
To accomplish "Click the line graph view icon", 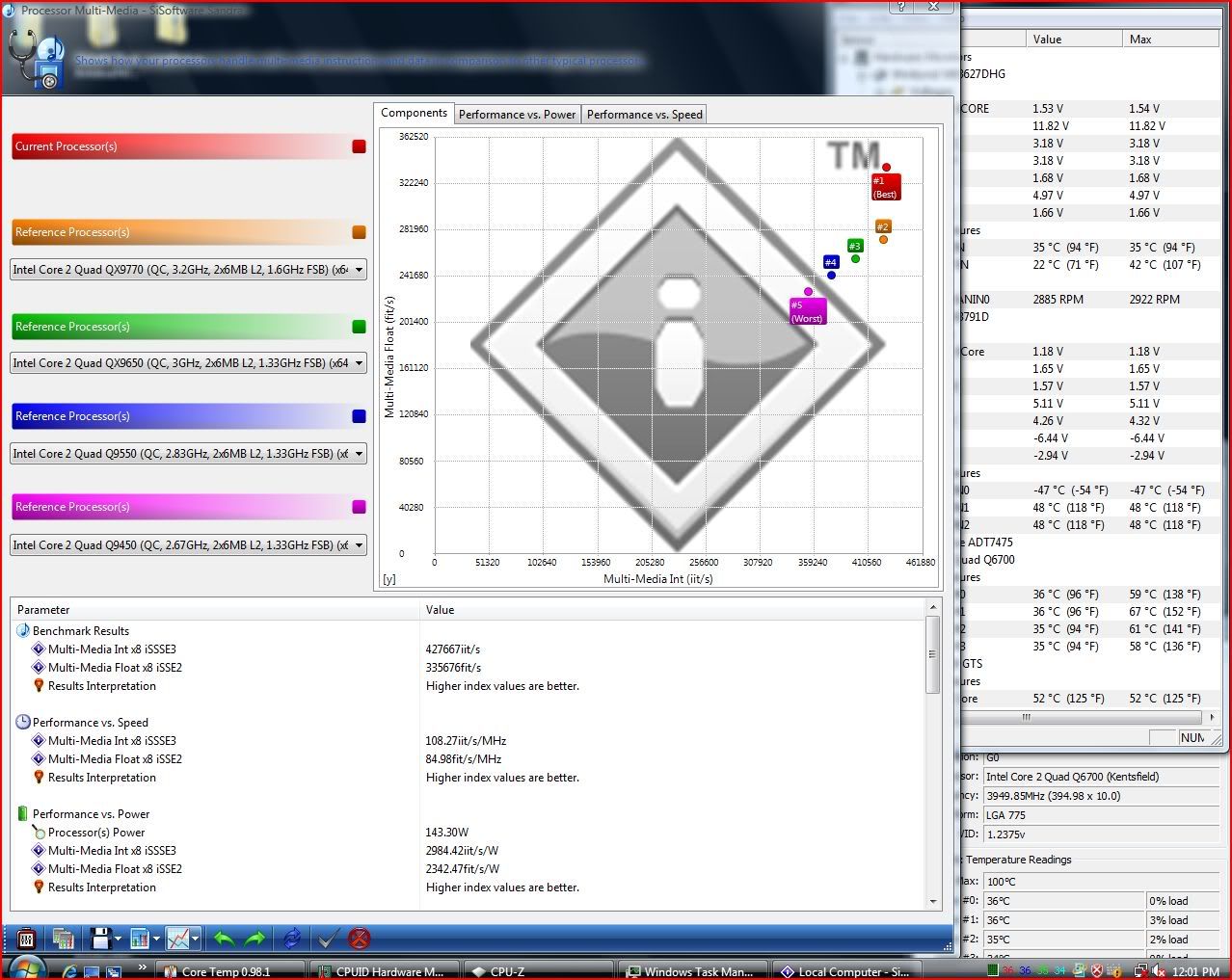I will pos(177,938).
